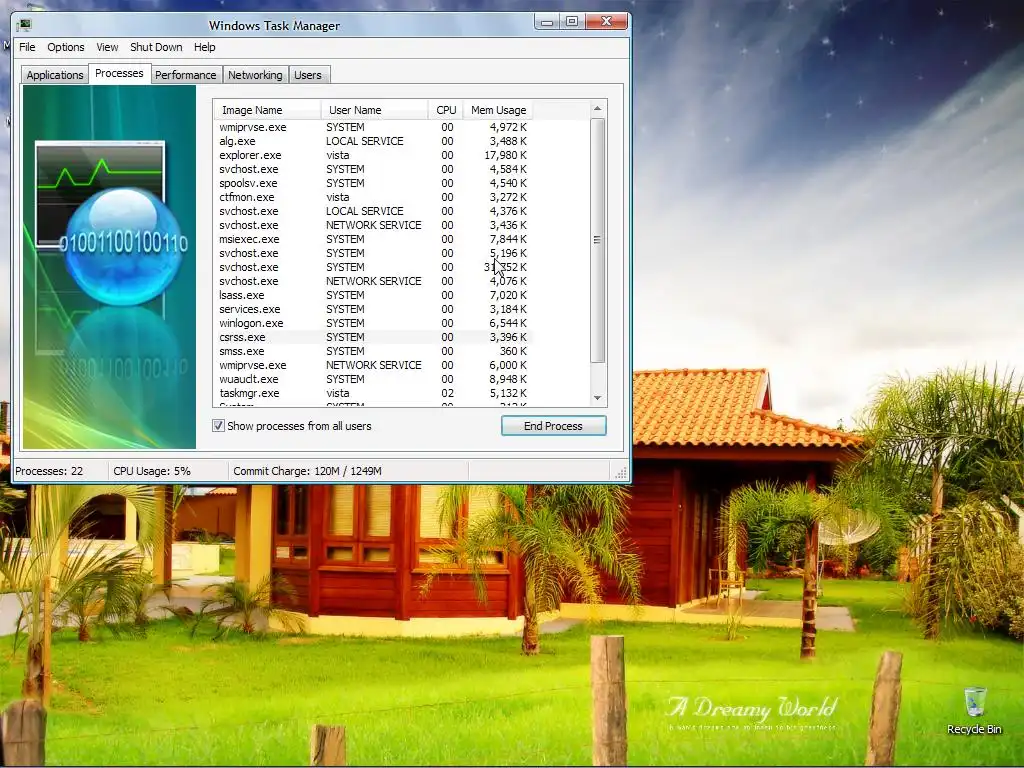Select wmiprvse.exe using 4,972 K
This screenshot has width=1024, height=768.
click(x=373, y=127)
